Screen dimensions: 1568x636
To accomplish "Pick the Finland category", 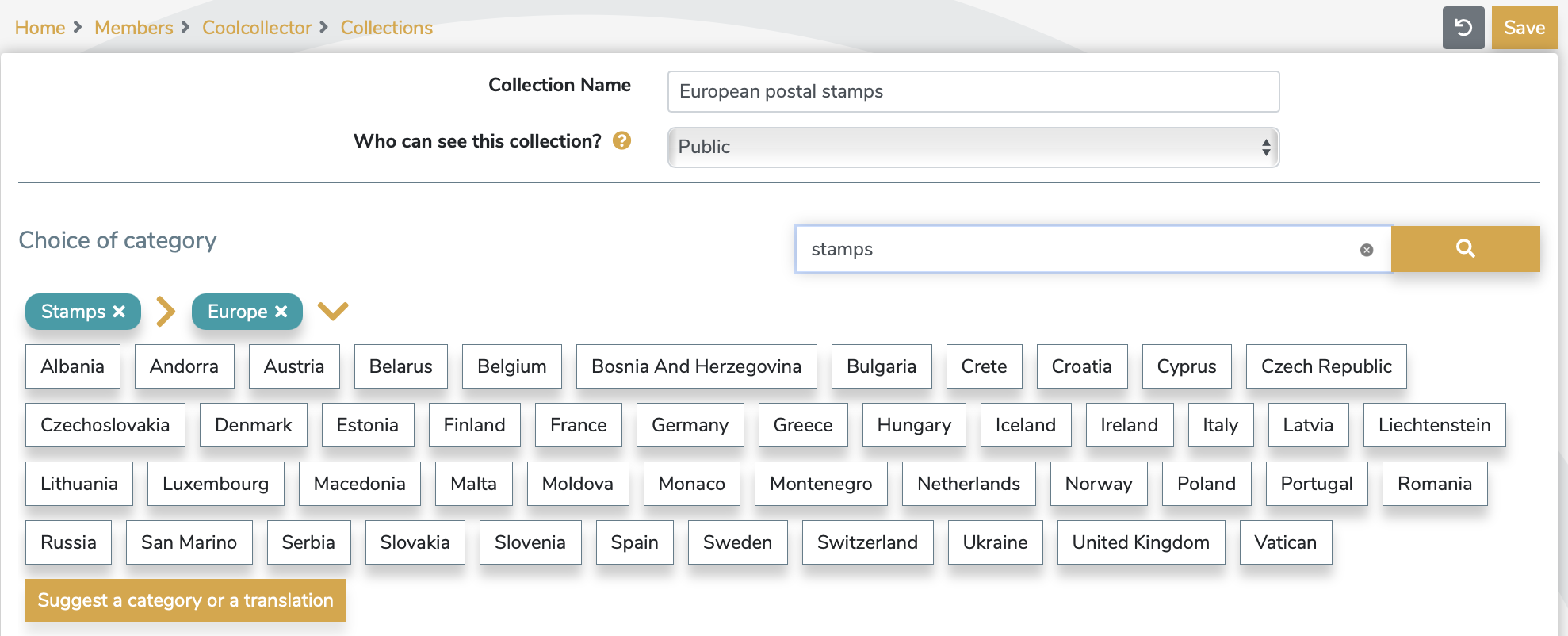I will [475, 425].
